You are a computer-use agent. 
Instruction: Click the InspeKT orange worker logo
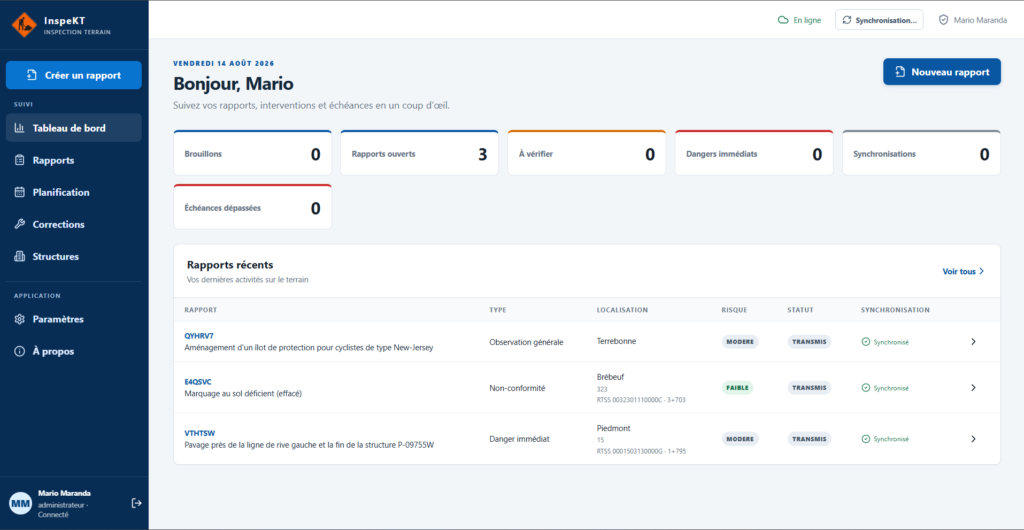coord(24,25)
